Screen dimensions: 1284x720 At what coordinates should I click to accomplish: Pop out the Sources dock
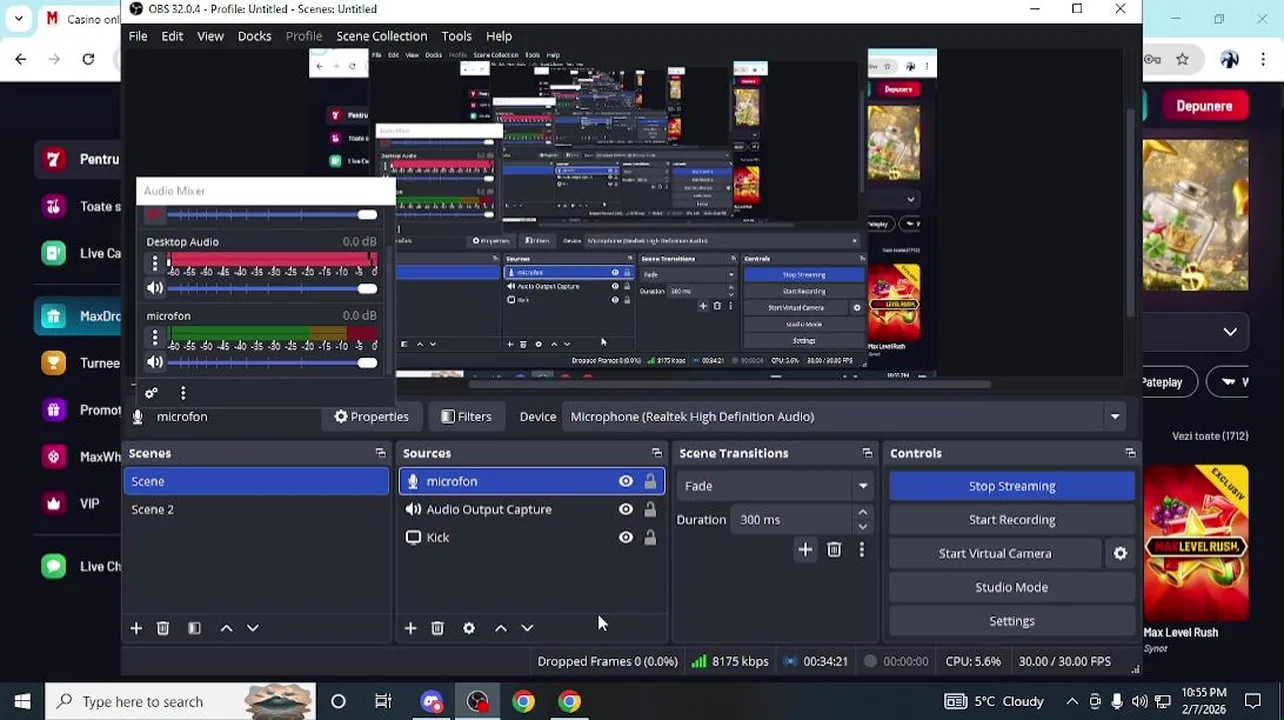click(x=657, y=453)
